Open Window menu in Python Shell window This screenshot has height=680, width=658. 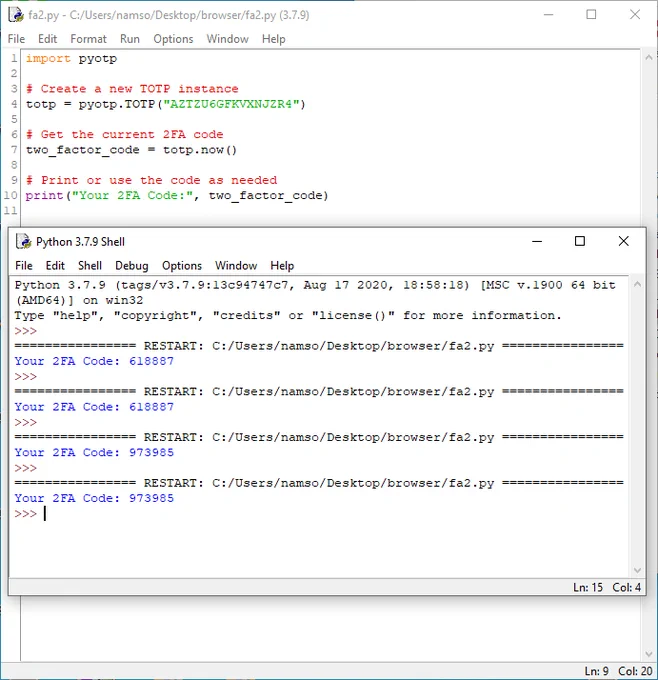tap(236, 265)
